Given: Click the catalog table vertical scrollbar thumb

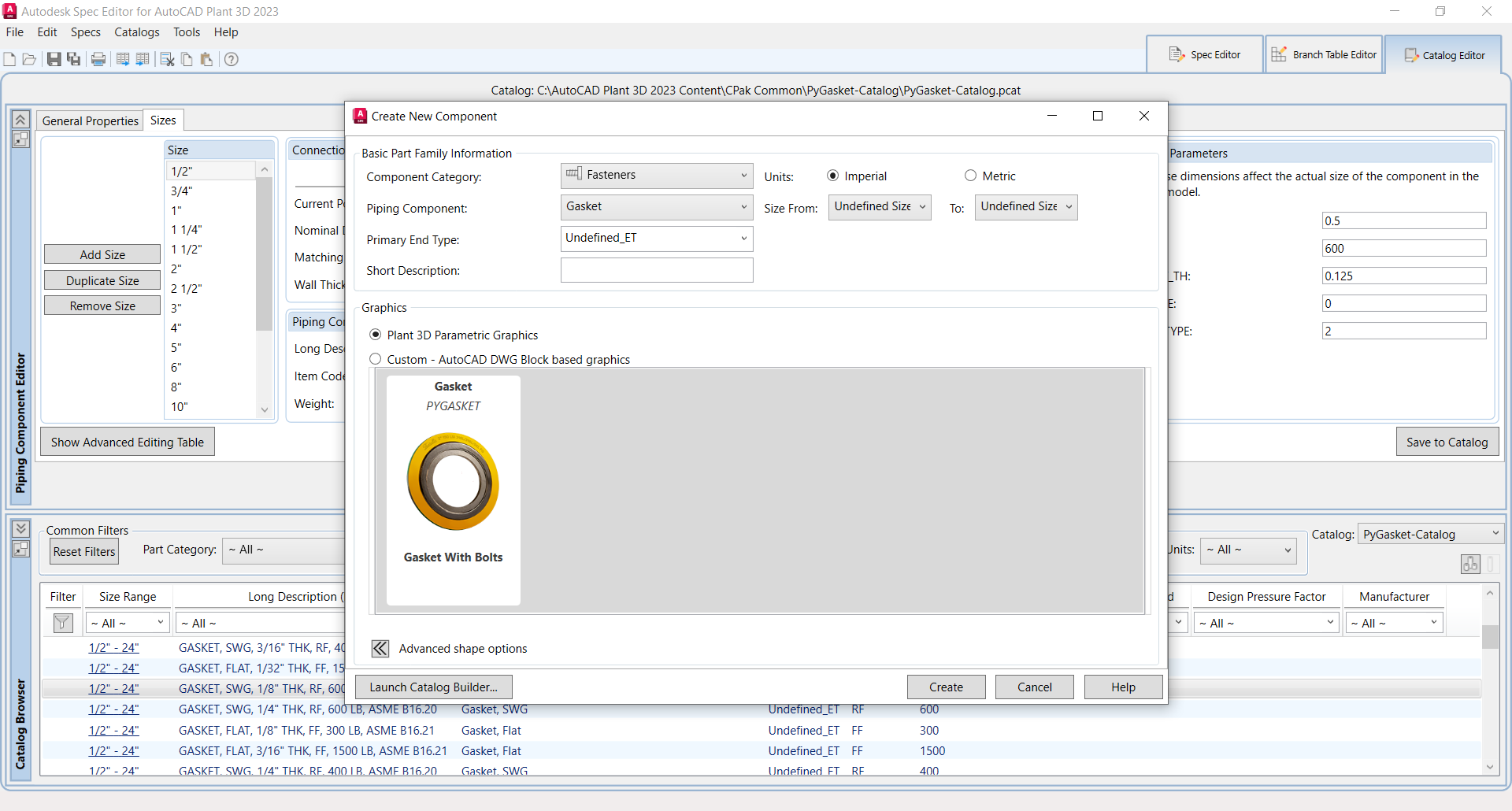Looking at the screenshot, I should [x=1490, y=636].
